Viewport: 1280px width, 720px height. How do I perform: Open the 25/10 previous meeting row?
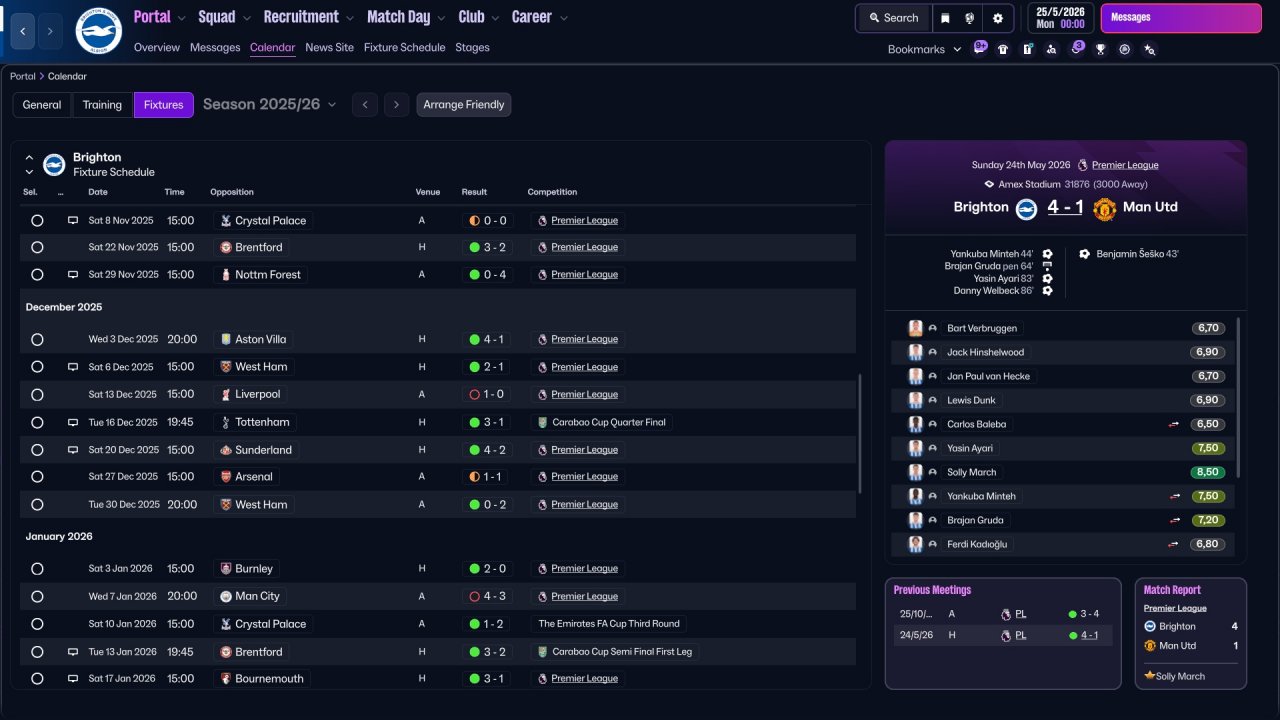pos(1003,614)
